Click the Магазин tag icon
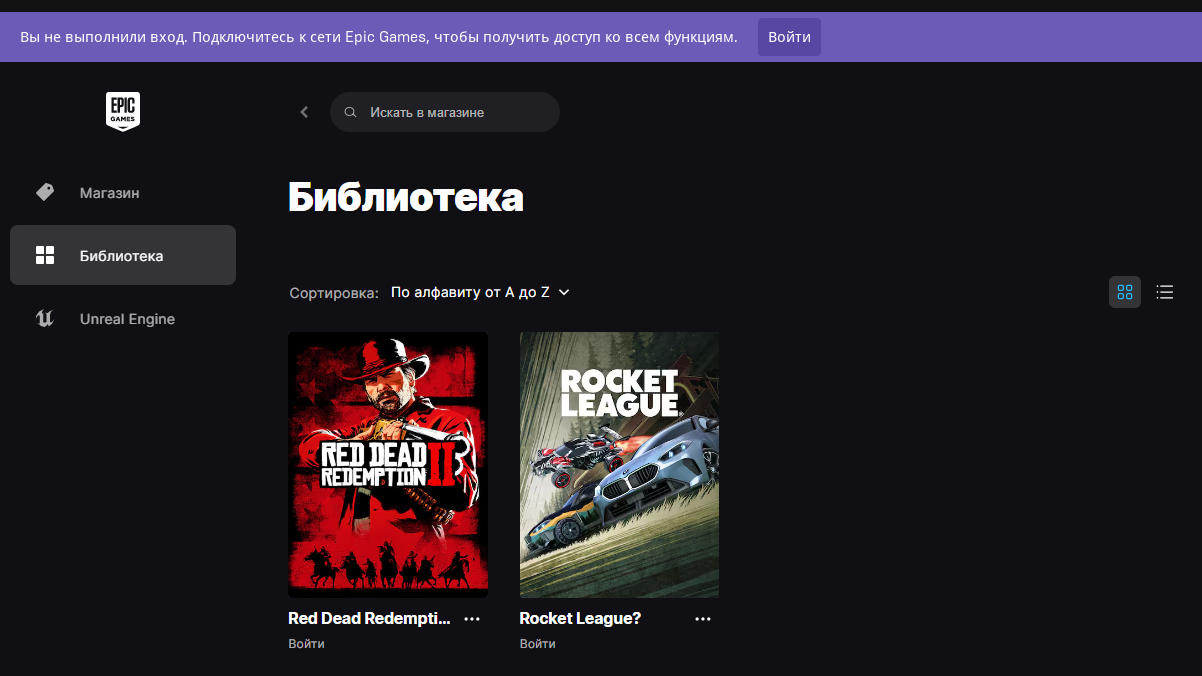The width and height of the screenshot is (1202, 676). 45,192
